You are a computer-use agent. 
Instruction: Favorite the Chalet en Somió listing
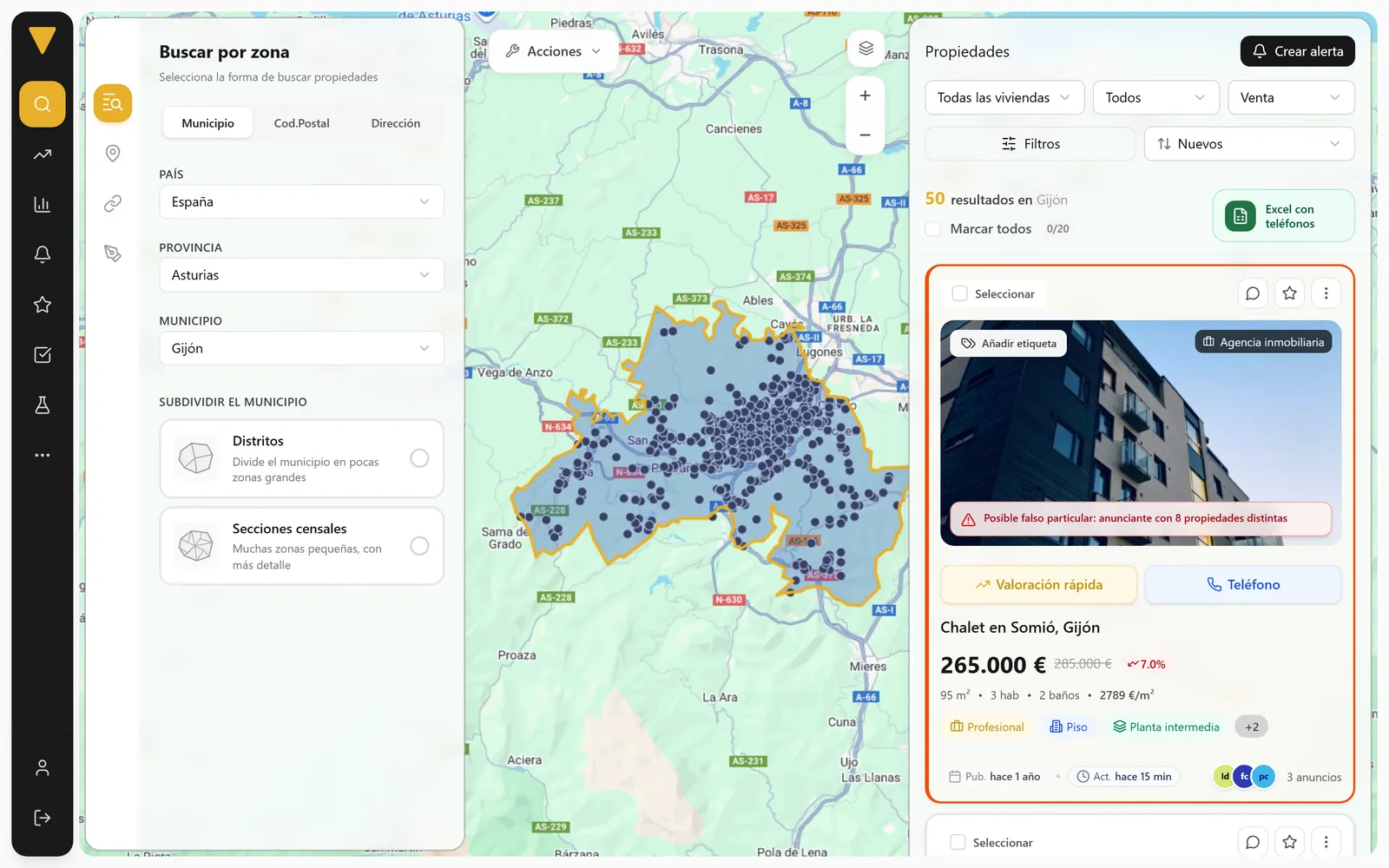1290,293
